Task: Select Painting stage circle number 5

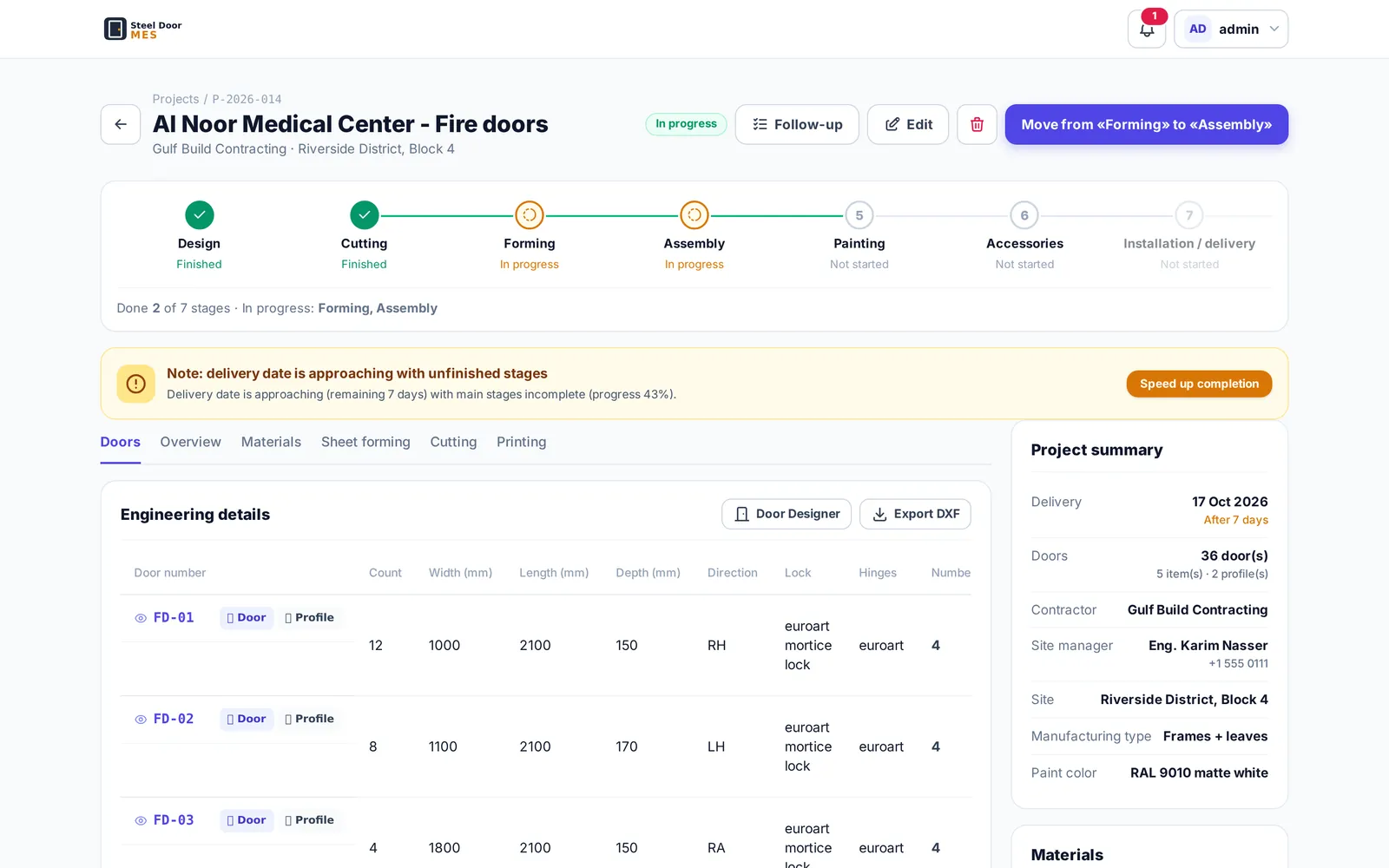Action: [859, 215]
